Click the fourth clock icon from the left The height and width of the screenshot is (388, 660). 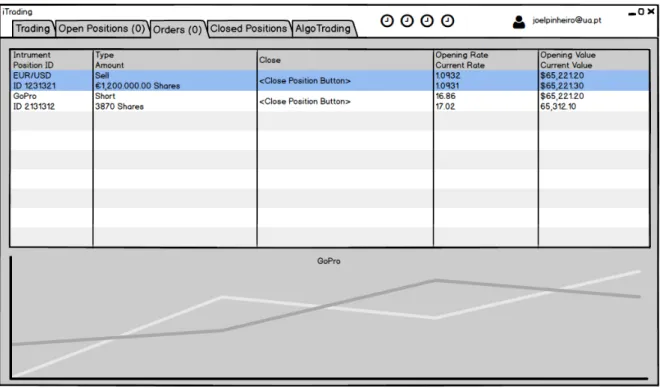447,21
